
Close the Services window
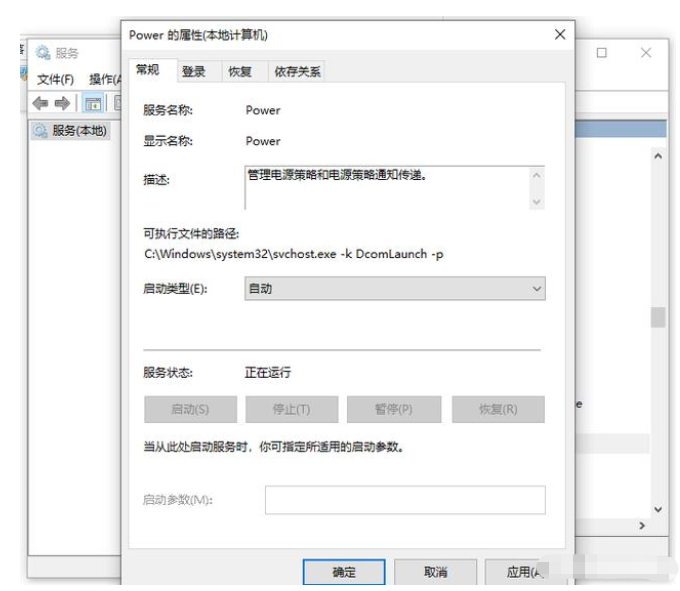(646, 53)
